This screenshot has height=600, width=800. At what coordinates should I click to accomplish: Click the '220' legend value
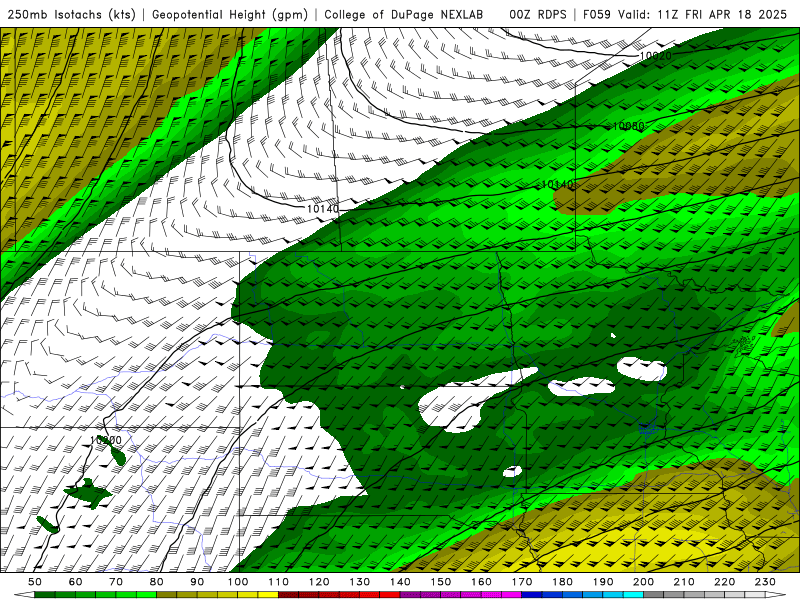(x=724, y=582)
